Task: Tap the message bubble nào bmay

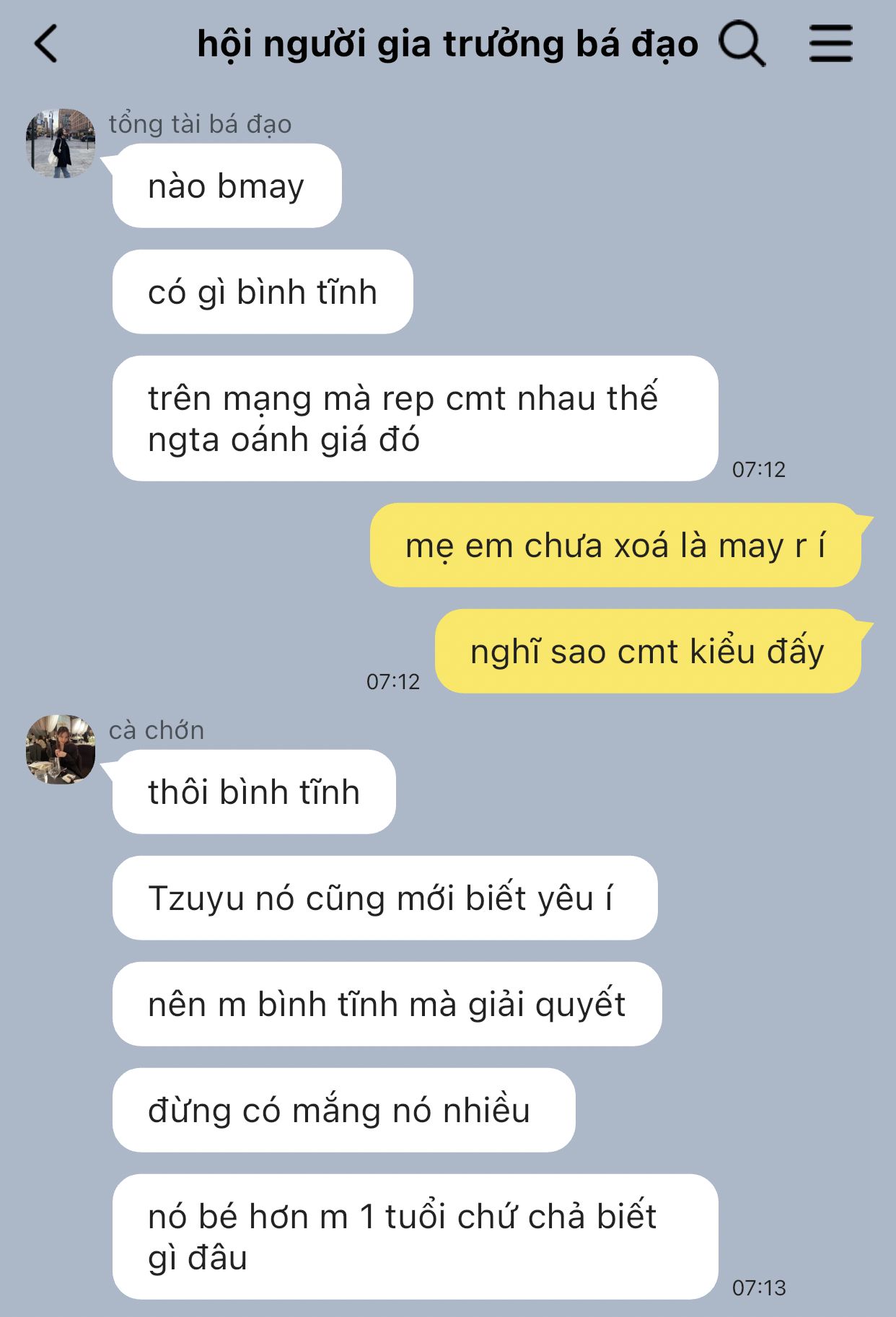Action: pyautogui.click(x=227, y=186)
